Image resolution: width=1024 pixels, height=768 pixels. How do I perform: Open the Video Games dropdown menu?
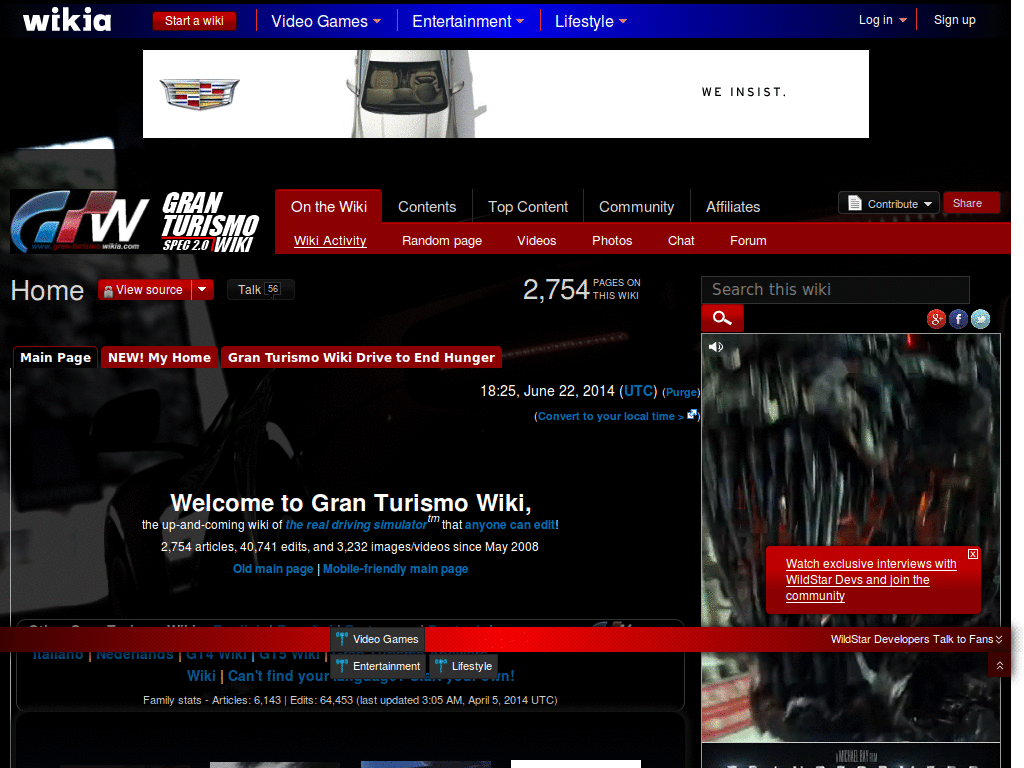point(326,22)
